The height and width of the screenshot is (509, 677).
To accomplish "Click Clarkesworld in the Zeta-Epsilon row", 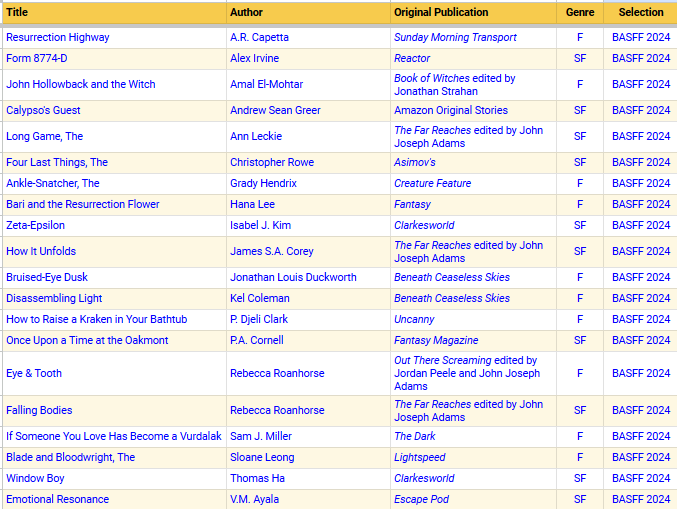I will pyautogui.click(x=424, y=225).
